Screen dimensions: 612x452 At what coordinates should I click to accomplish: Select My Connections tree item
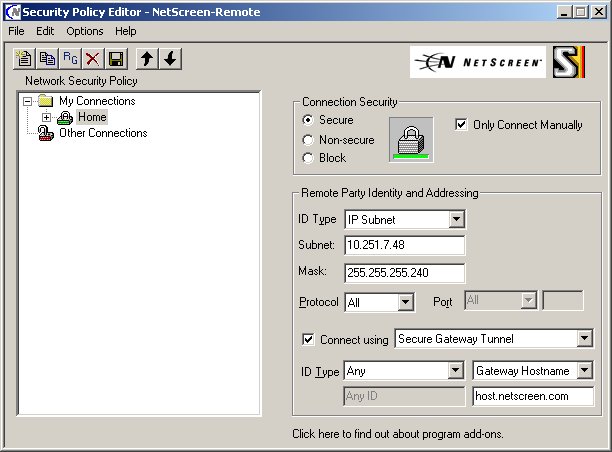[97, 101]
